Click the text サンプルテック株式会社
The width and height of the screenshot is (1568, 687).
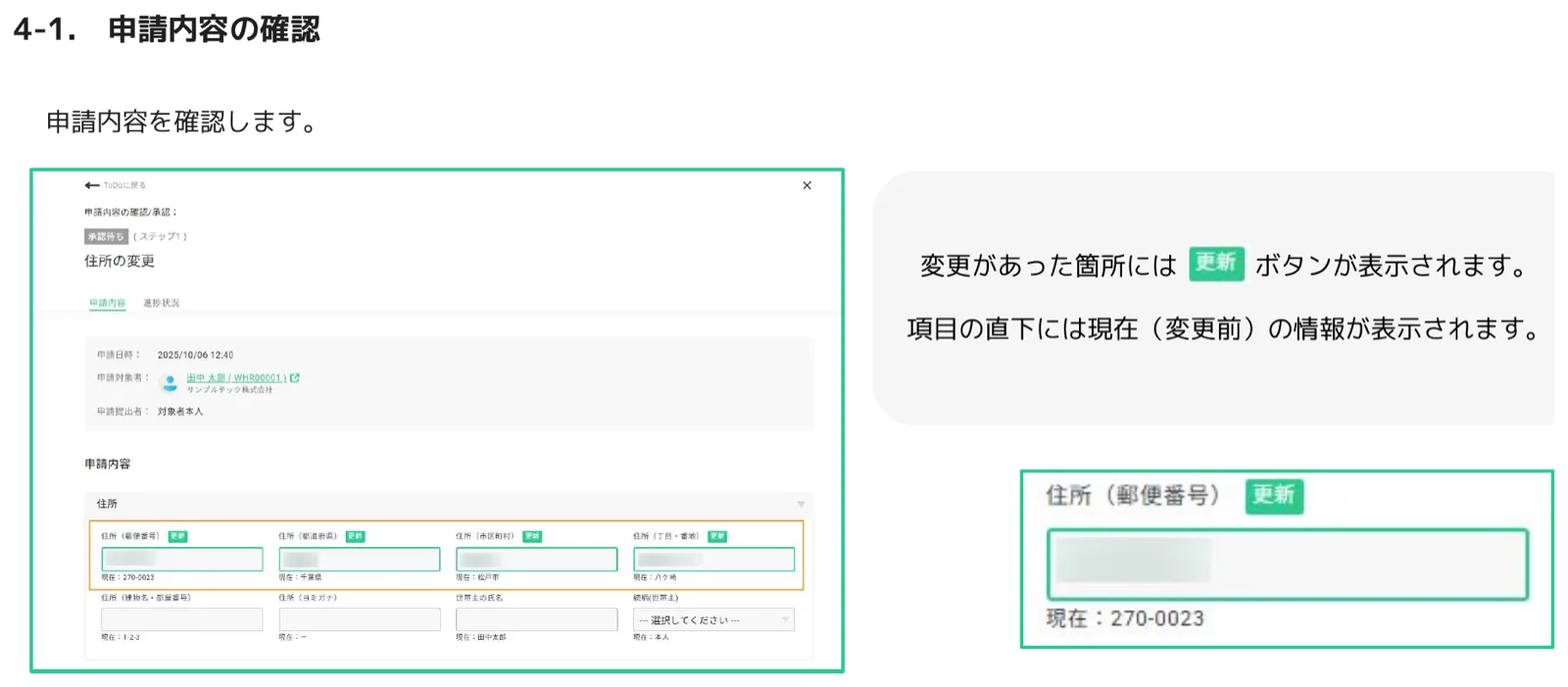coord(229,390)
